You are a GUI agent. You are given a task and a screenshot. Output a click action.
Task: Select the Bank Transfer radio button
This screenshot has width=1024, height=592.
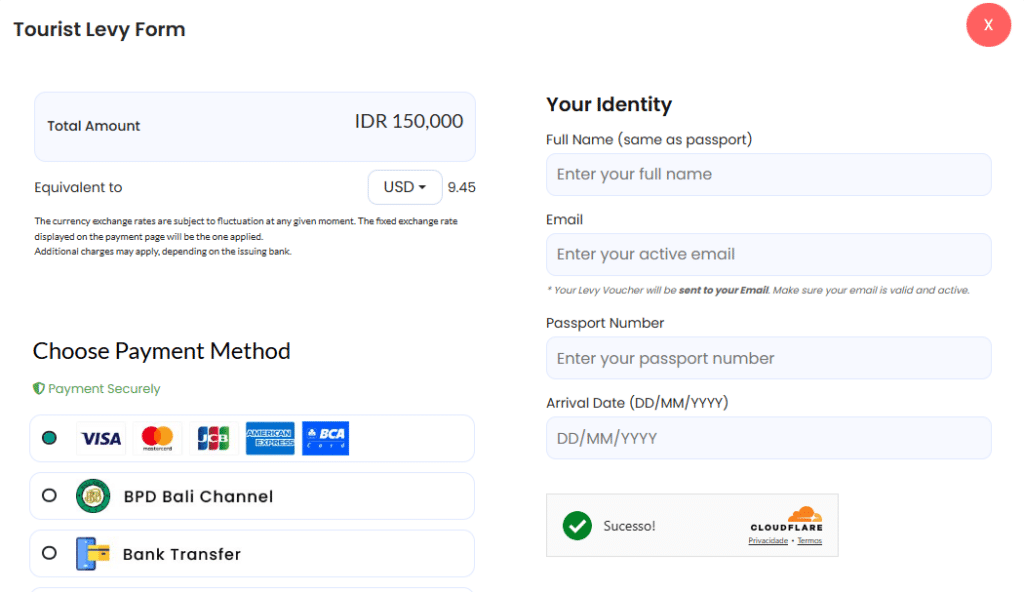[x=49, y=553]
